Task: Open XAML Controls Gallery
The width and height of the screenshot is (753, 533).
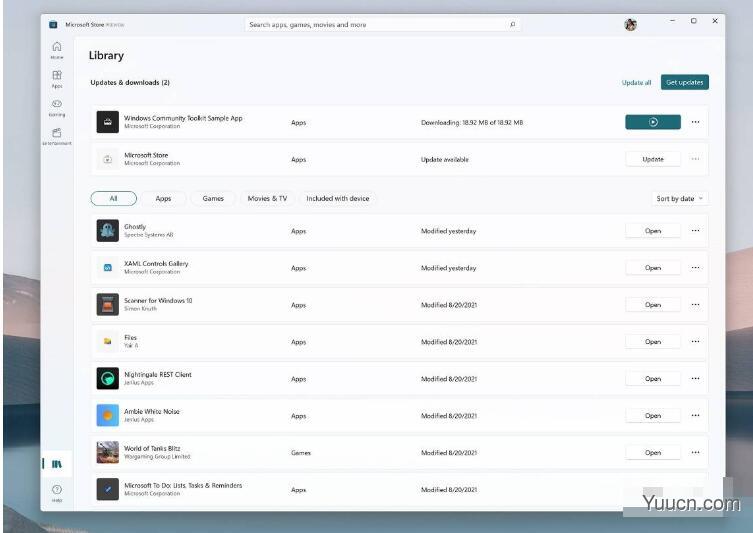Action: click(653, 267)
